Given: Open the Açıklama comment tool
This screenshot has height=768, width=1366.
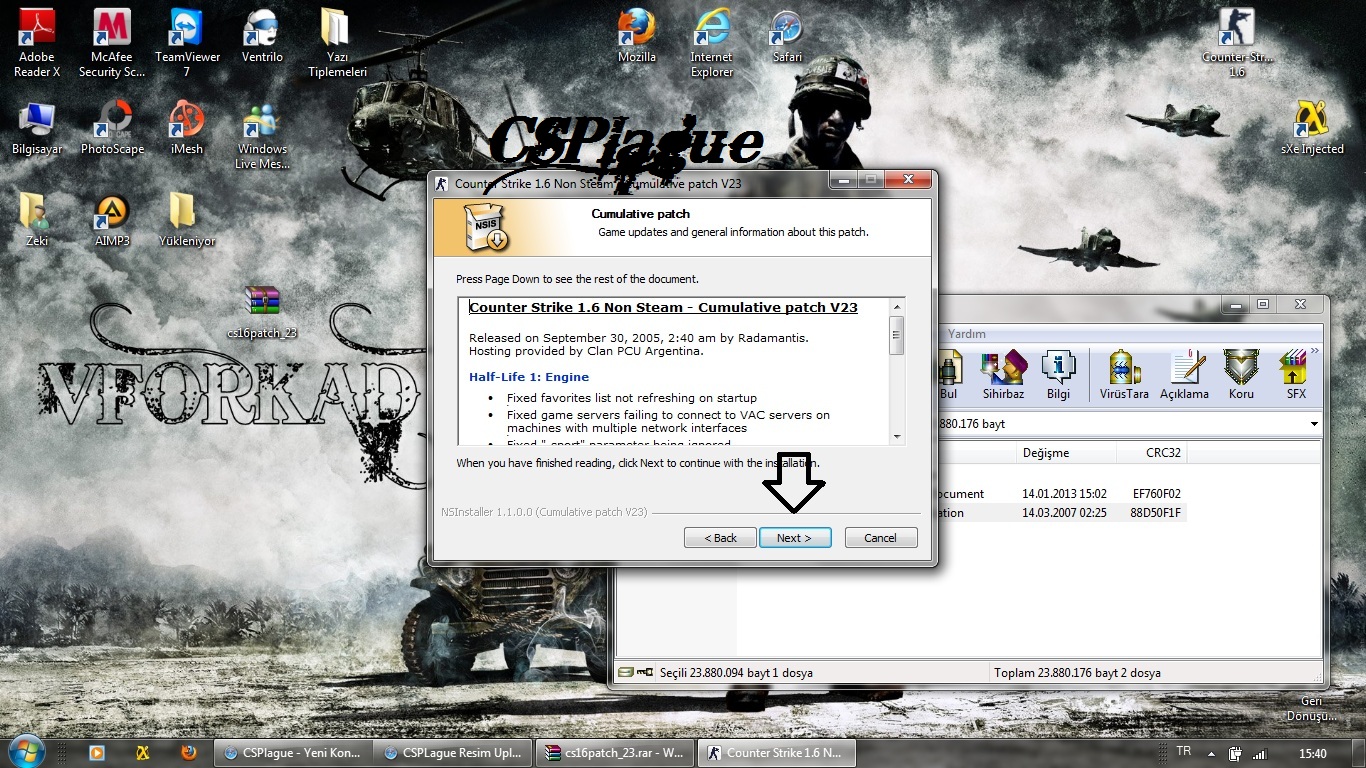Looking at the screenshot, I should [x=1184, y=375].
